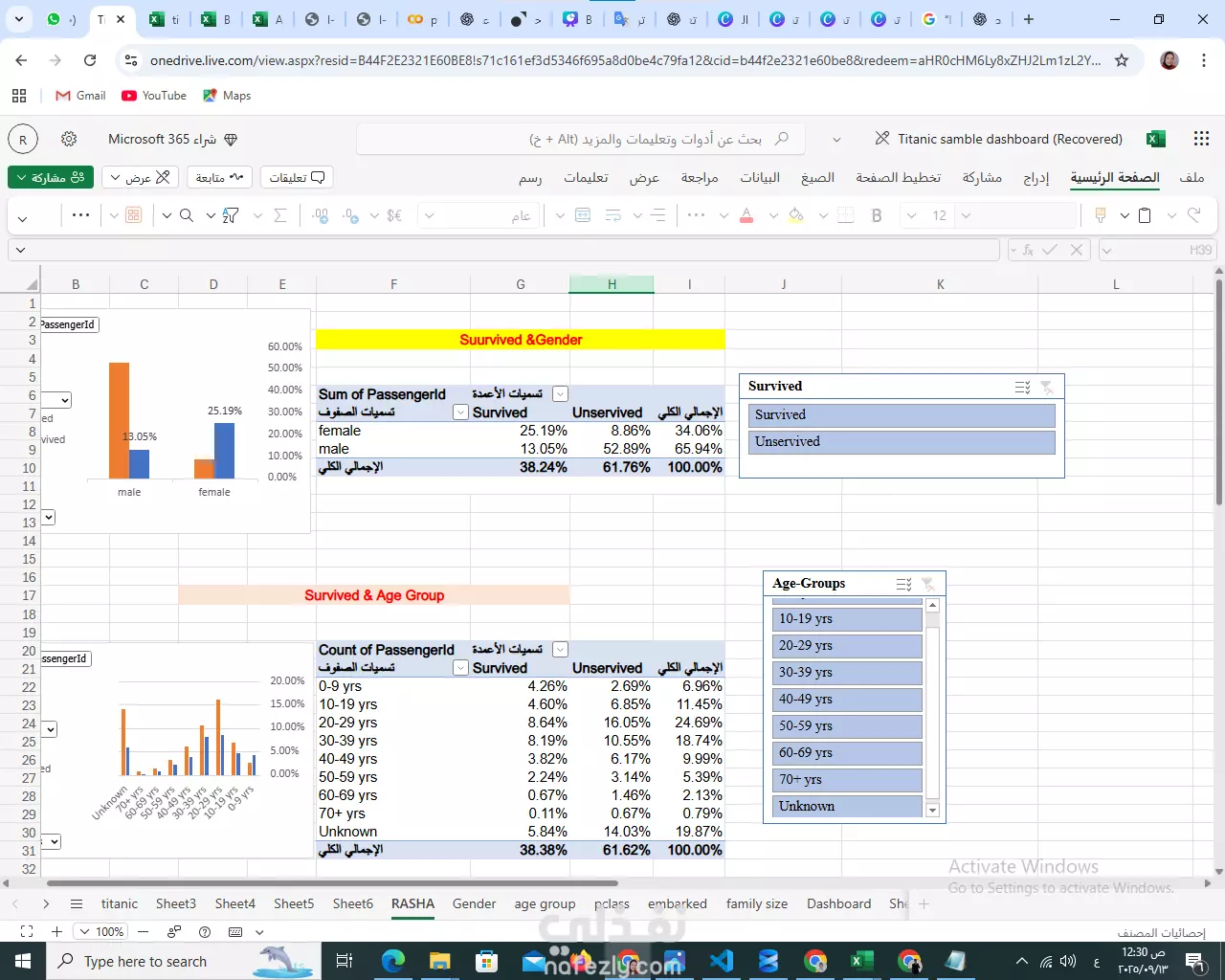This screenshot has height=980, width=1225.
Task: Click the font color A icon
Action: click(x=746, y=215)
